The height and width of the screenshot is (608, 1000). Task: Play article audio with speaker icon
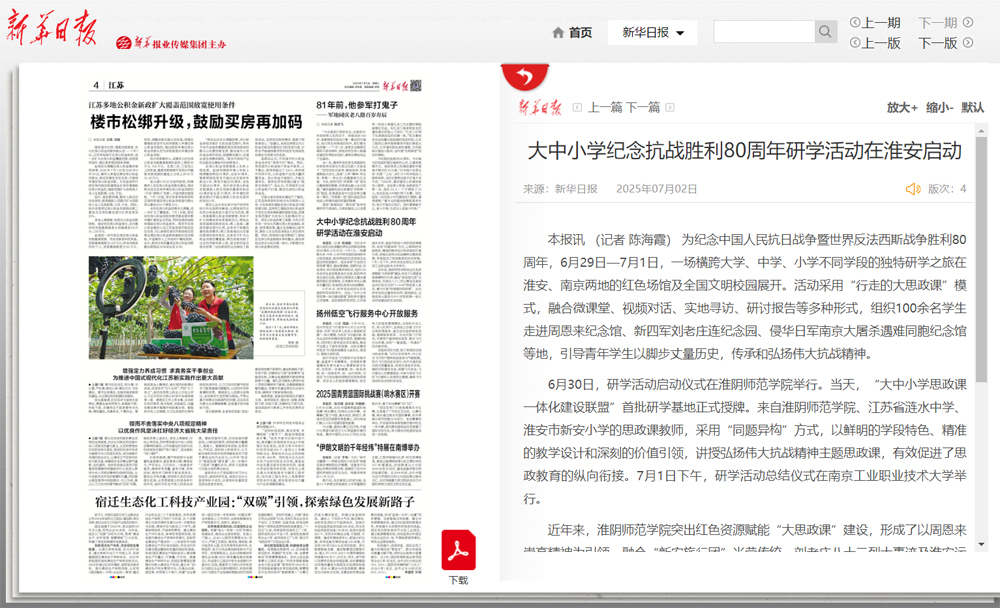coord(912,188)
